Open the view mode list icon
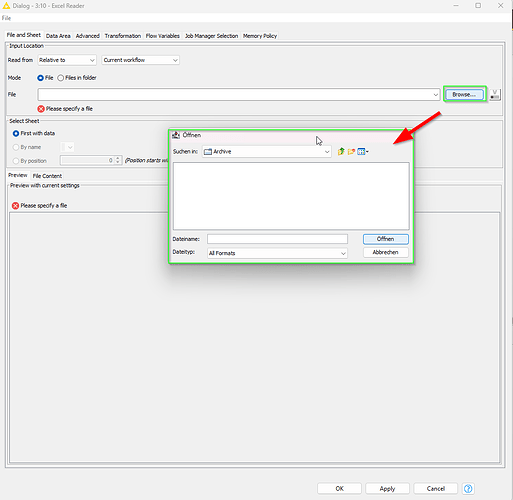Viewport: 513px width, 500px height. pyautogui.click(x=363, y=152)
